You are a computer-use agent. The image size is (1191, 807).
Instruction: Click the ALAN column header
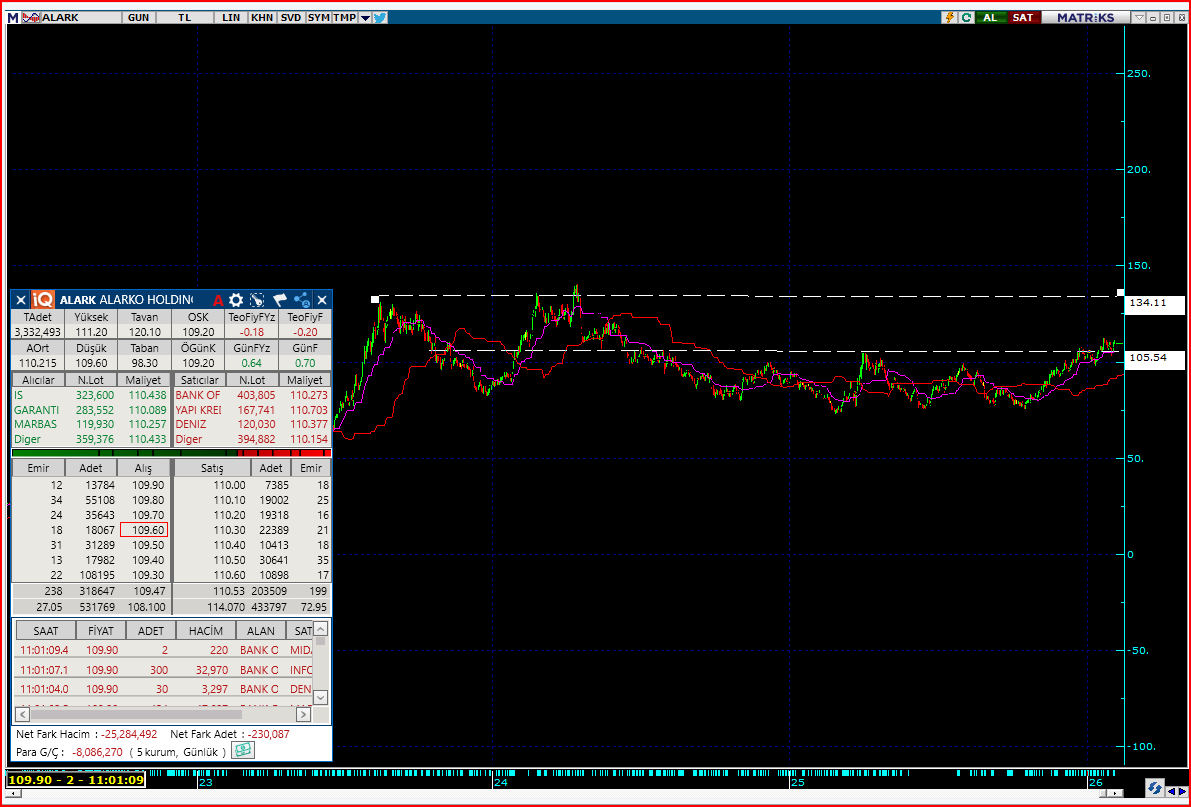[x=261, y=631]
